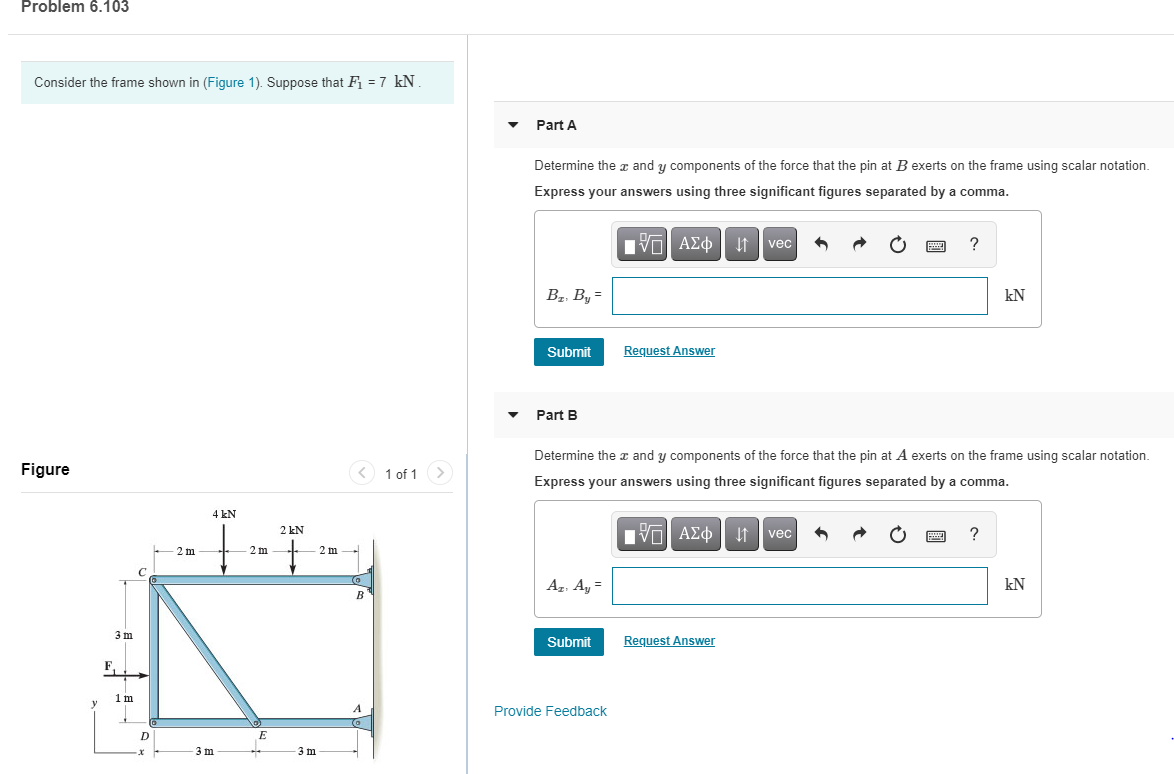
Task: Click the help question mark in Part B
Action: 973,533
